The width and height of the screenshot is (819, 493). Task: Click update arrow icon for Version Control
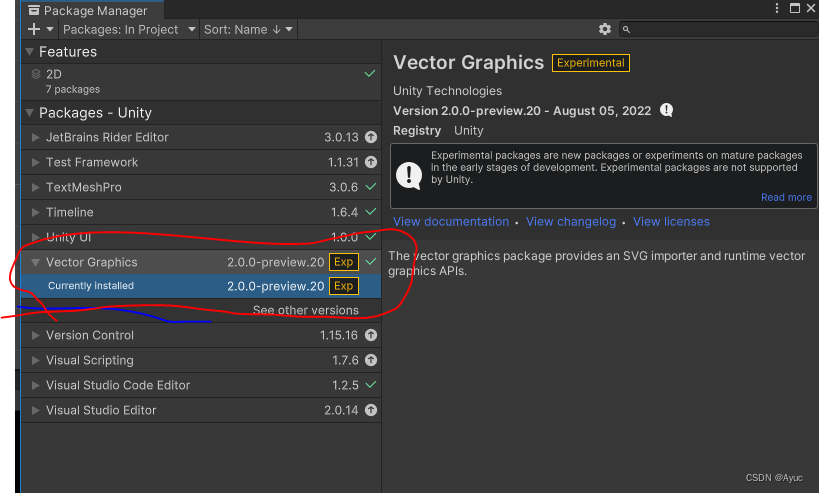tap(371, 335)
